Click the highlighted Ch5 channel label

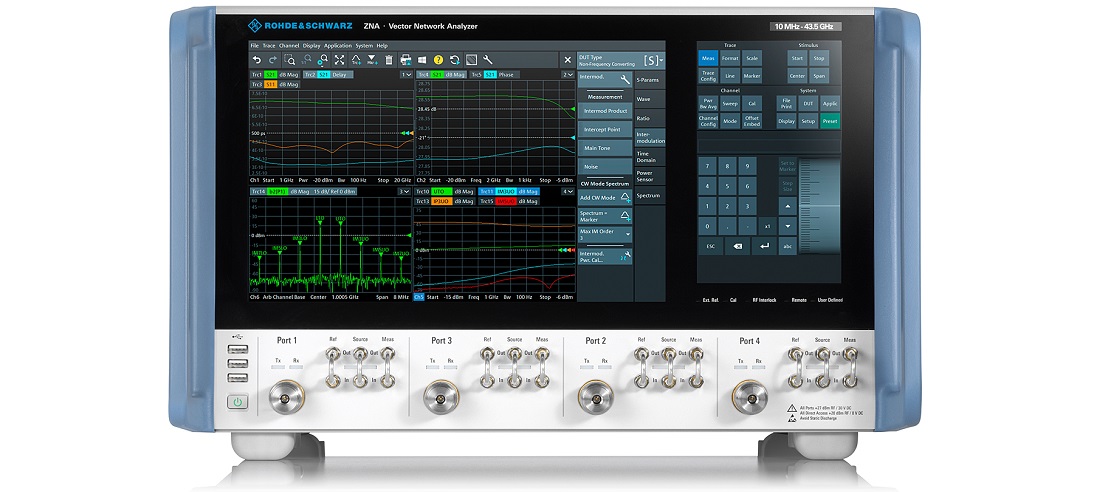pos(419,297)
